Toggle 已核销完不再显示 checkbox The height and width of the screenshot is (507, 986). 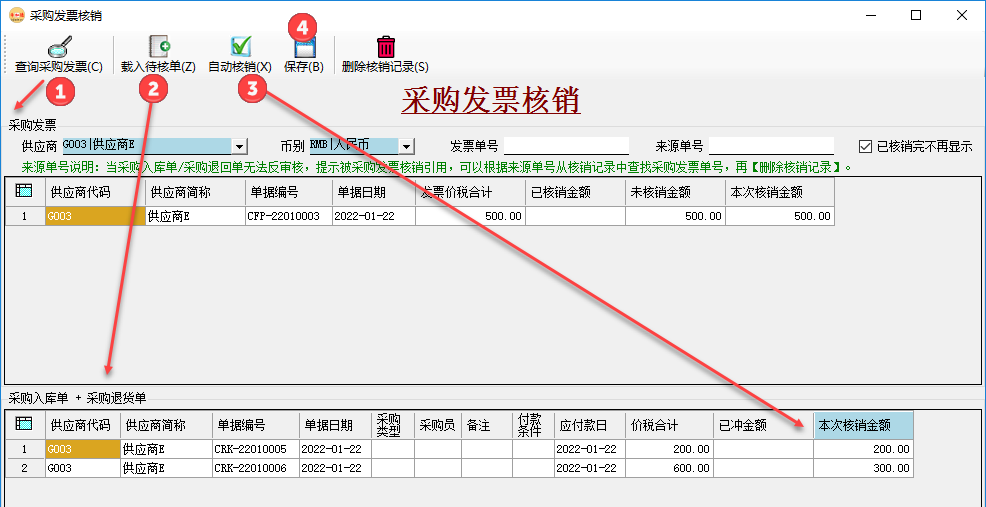[x=865, y=147]
